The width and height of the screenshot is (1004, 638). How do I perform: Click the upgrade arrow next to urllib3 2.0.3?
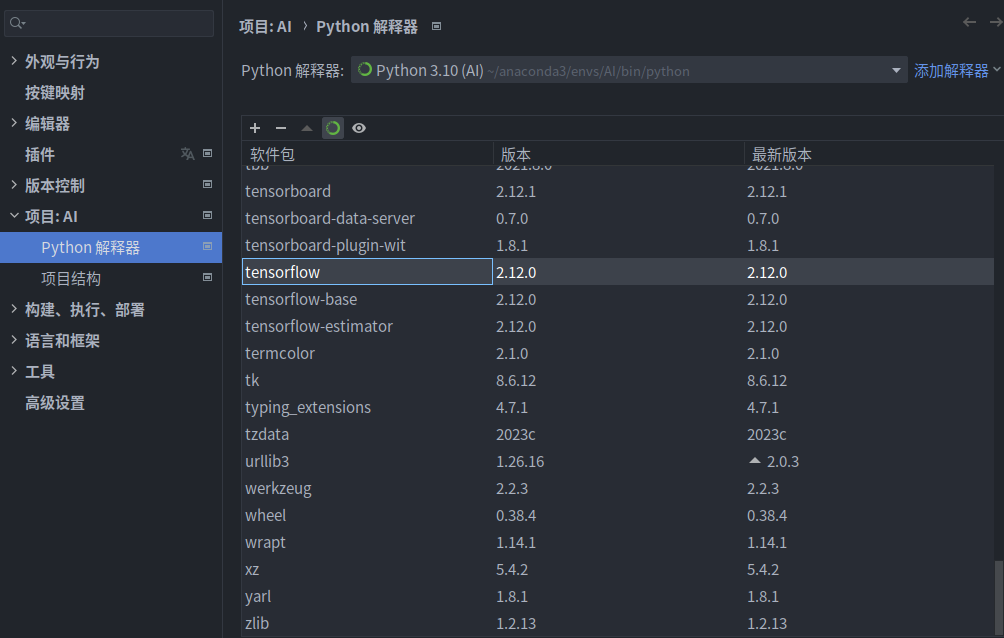click(755, 461)
